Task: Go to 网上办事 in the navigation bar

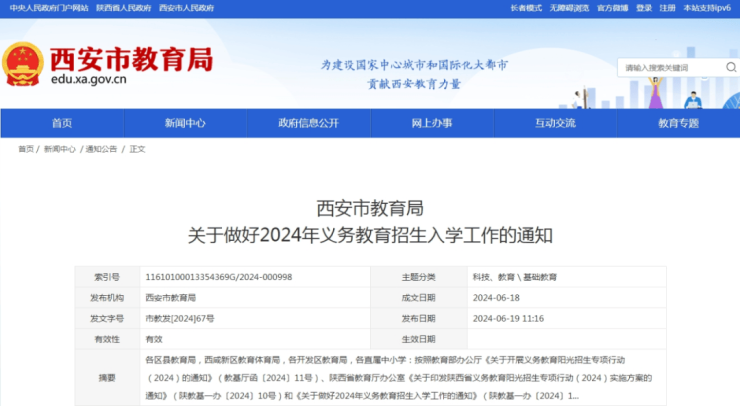Action: 432,123
